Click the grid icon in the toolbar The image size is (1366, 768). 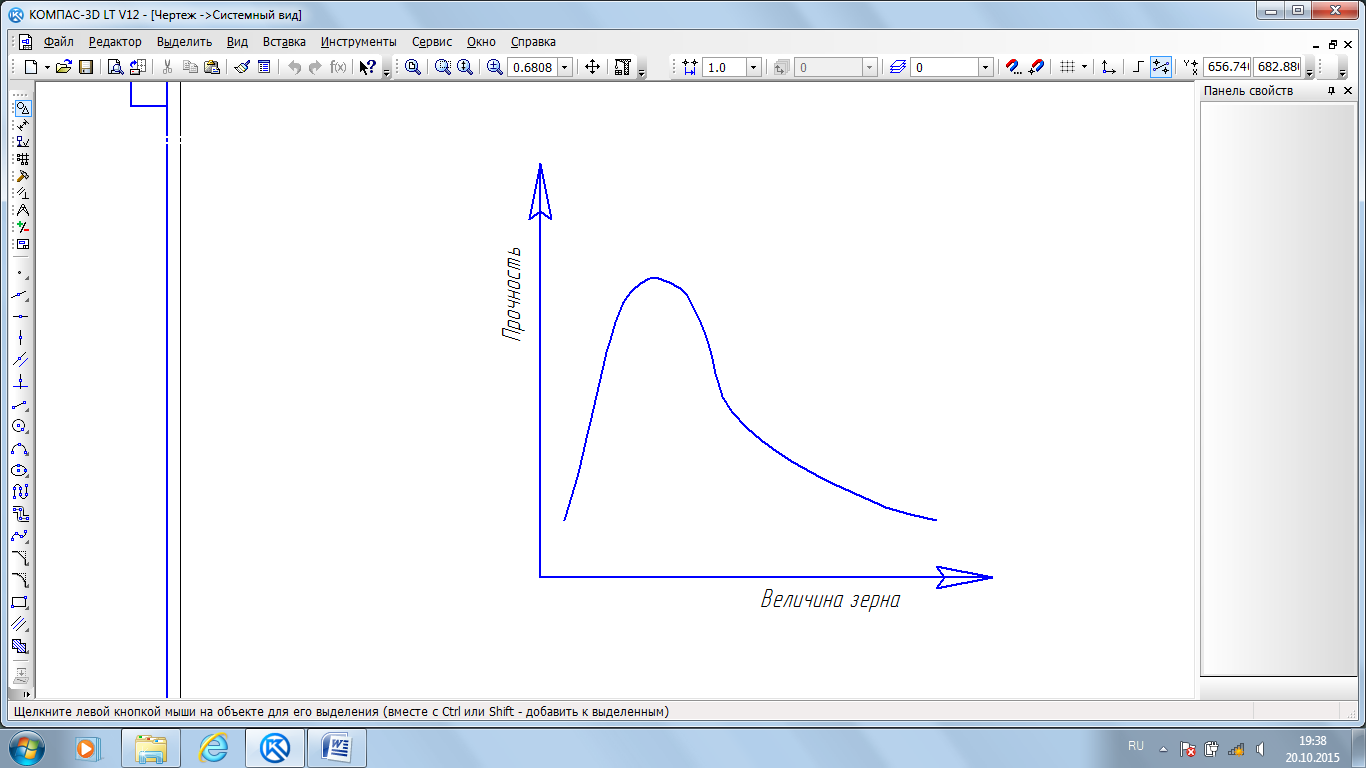pyautogui.click(x=1067, y=67)
